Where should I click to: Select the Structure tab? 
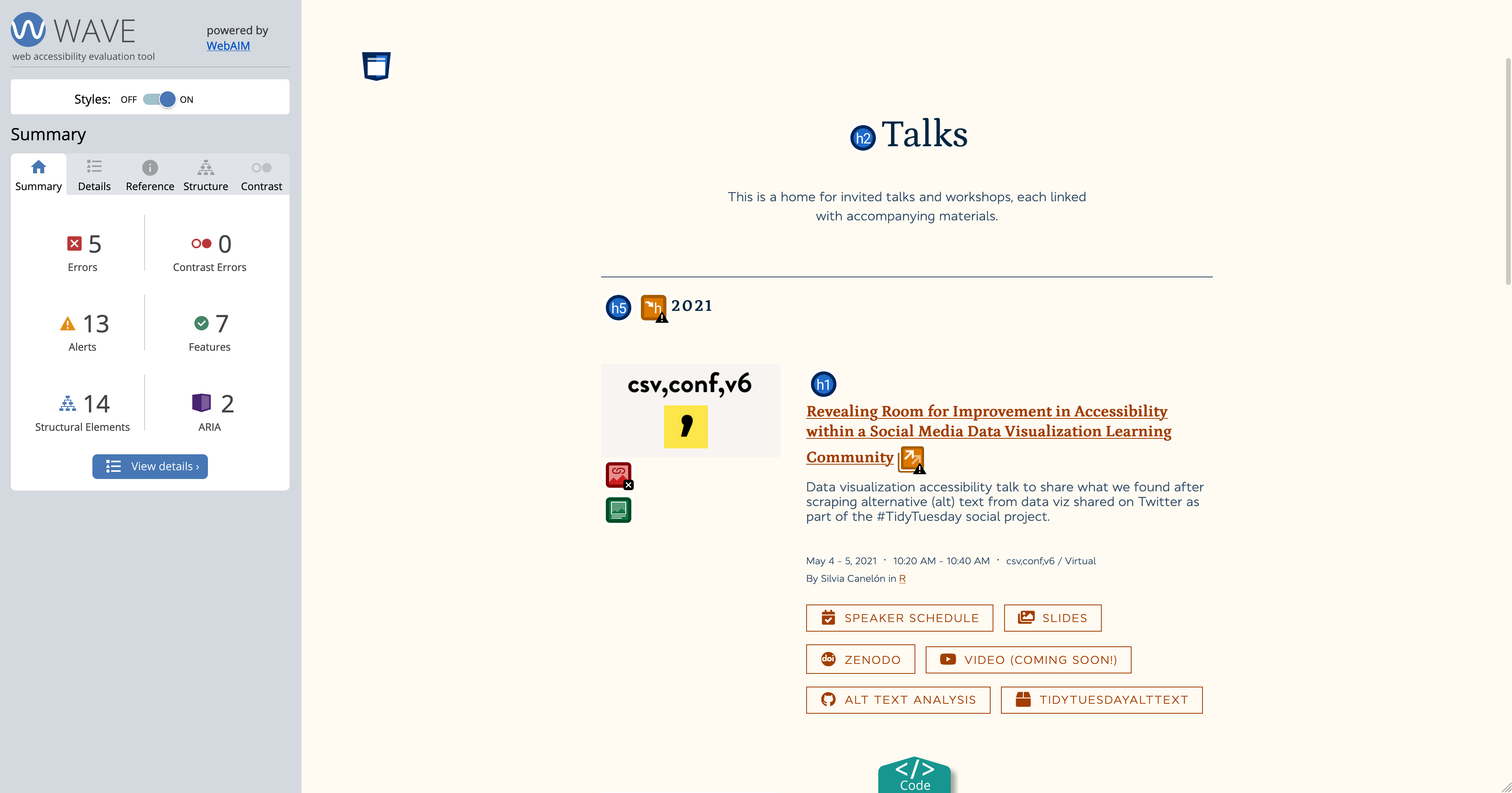205,175
